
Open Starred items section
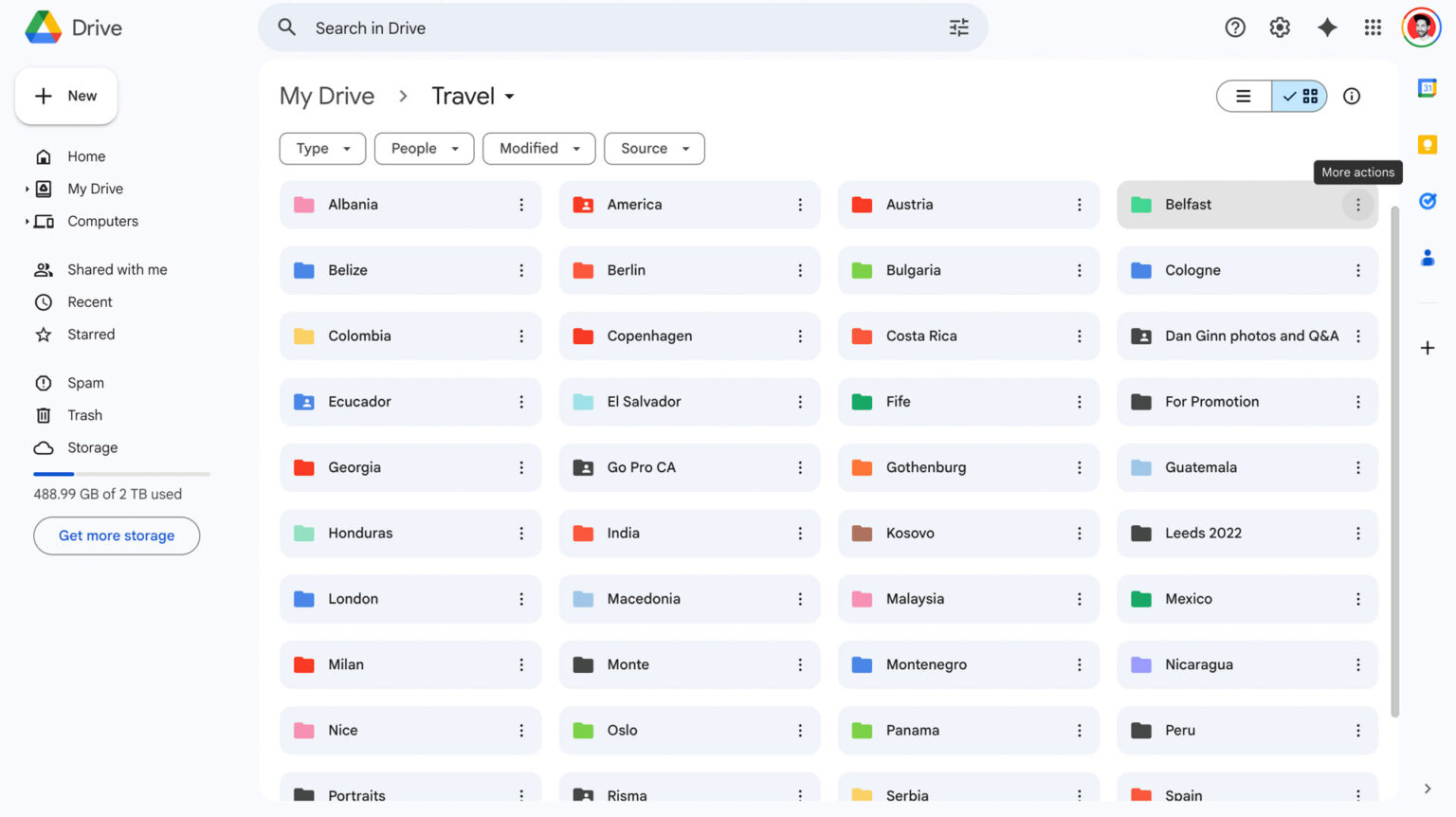pyautogui.click(x=91, y=334)
